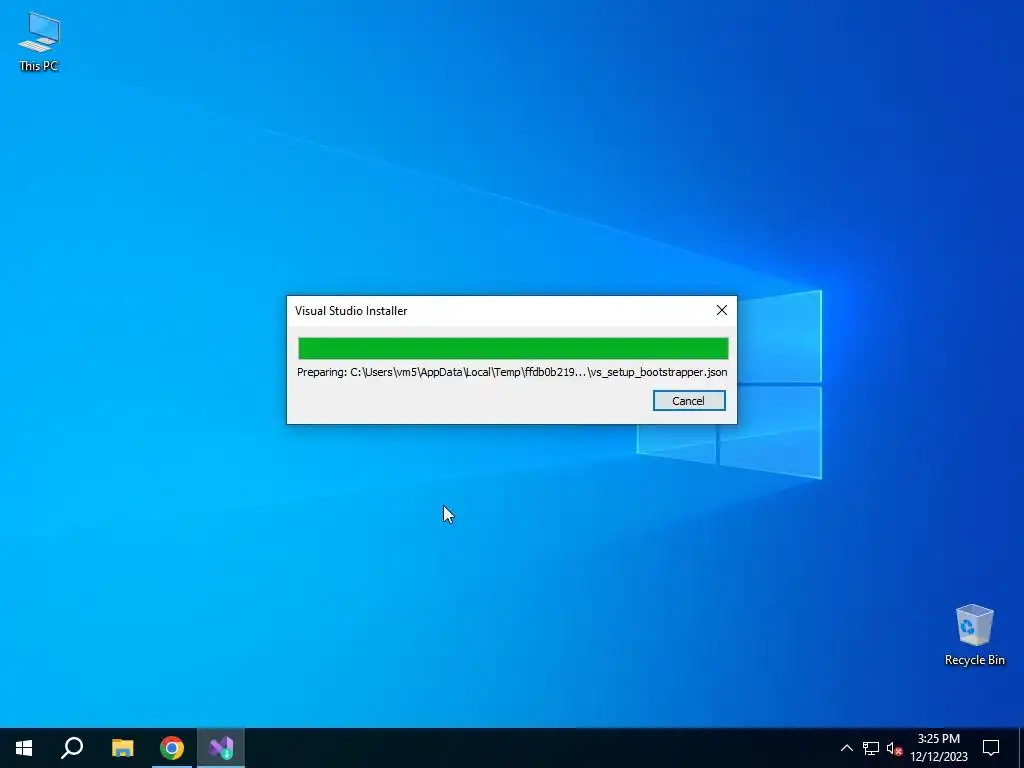Screen dimensions: 1024x768
Task: Show hidden system tray icons
Action: pyautogui.click(x=846, y=748)
